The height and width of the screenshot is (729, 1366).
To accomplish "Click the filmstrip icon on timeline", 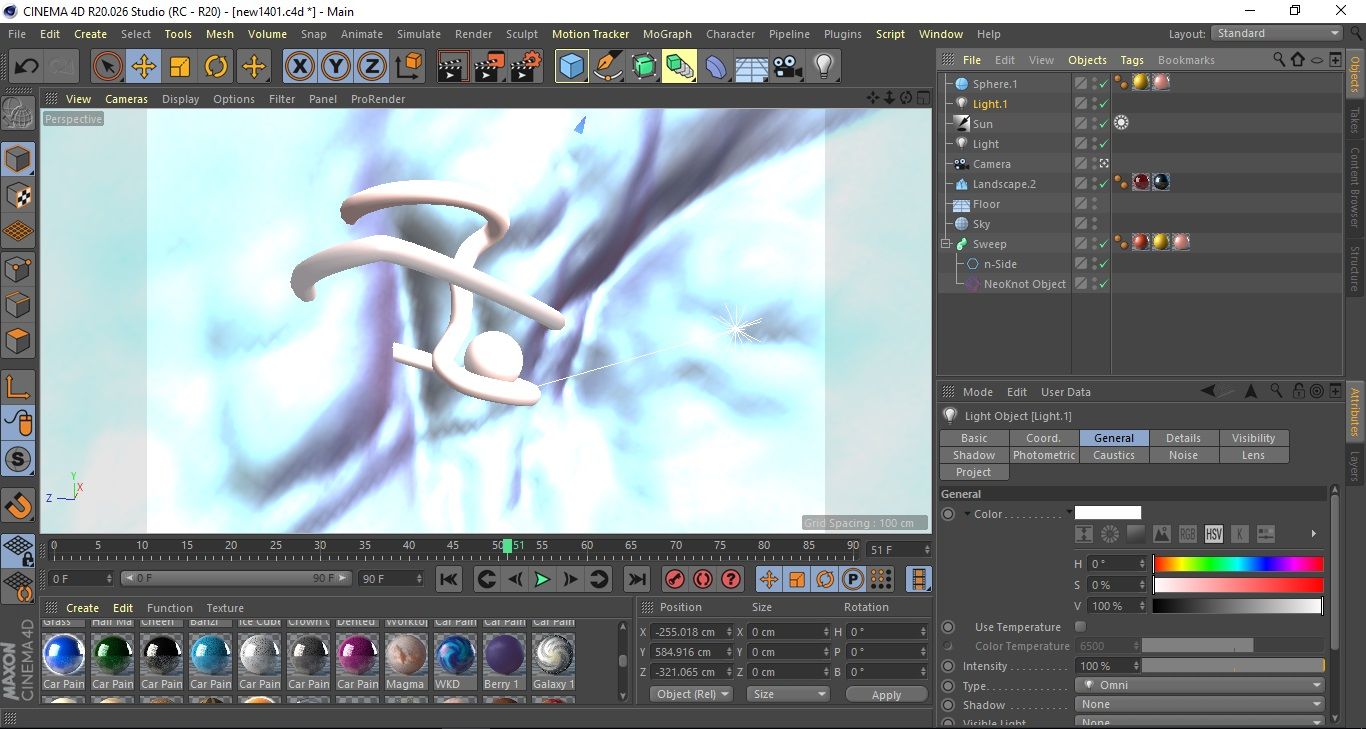I will click(x=918, y=579).
